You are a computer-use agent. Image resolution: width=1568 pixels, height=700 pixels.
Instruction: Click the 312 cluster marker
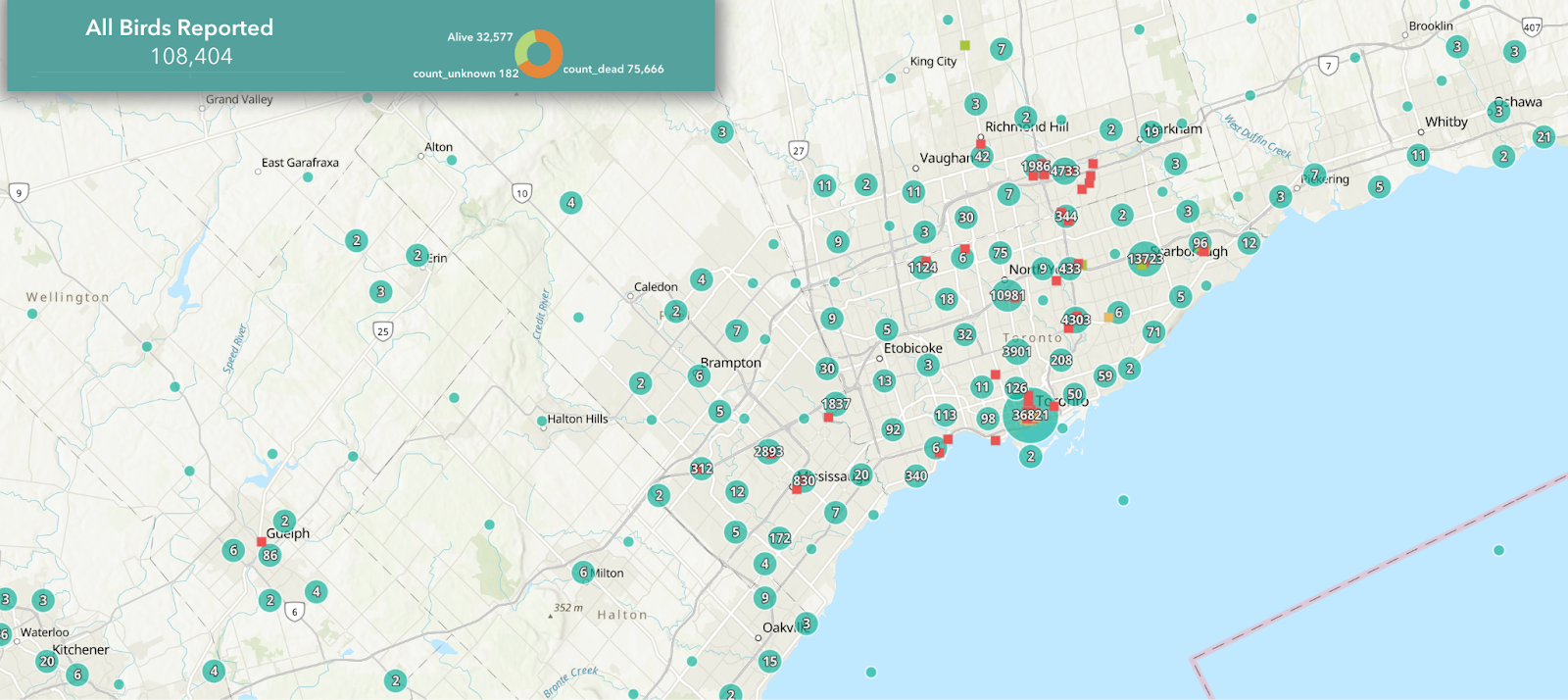[702, 469]
